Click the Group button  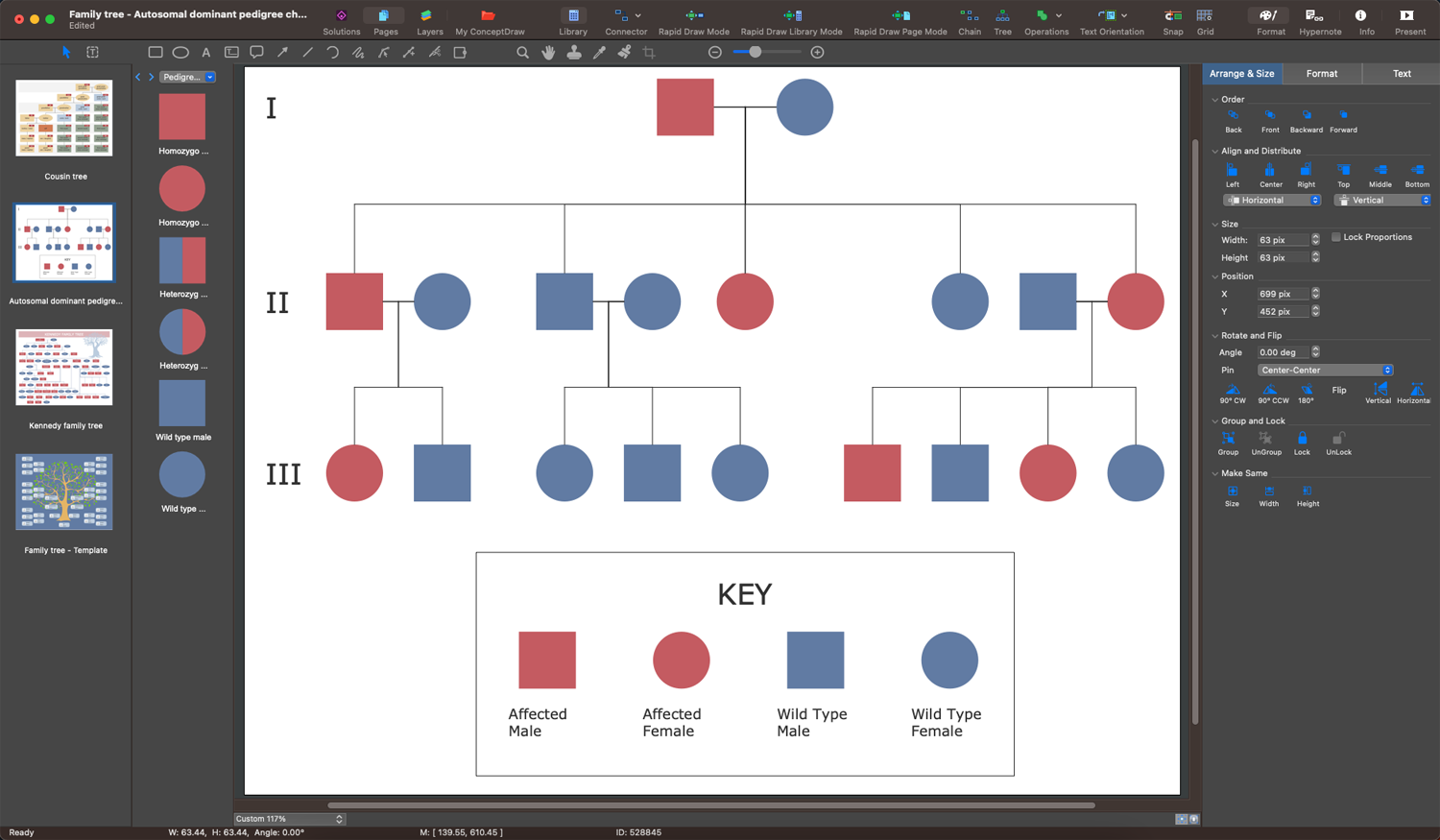click(1228, 444)
